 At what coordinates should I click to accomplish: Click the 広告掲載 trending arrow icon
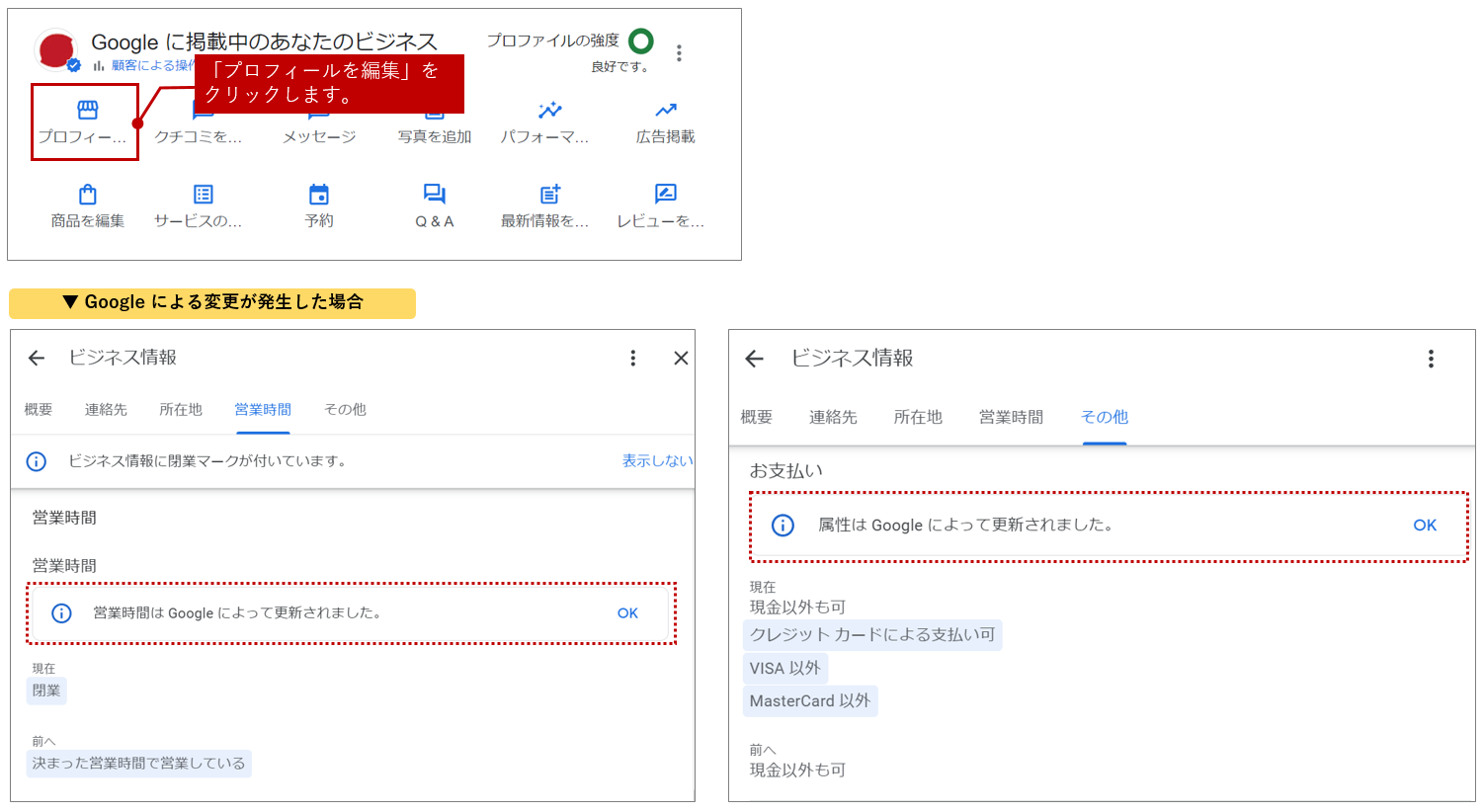[665, 111]
